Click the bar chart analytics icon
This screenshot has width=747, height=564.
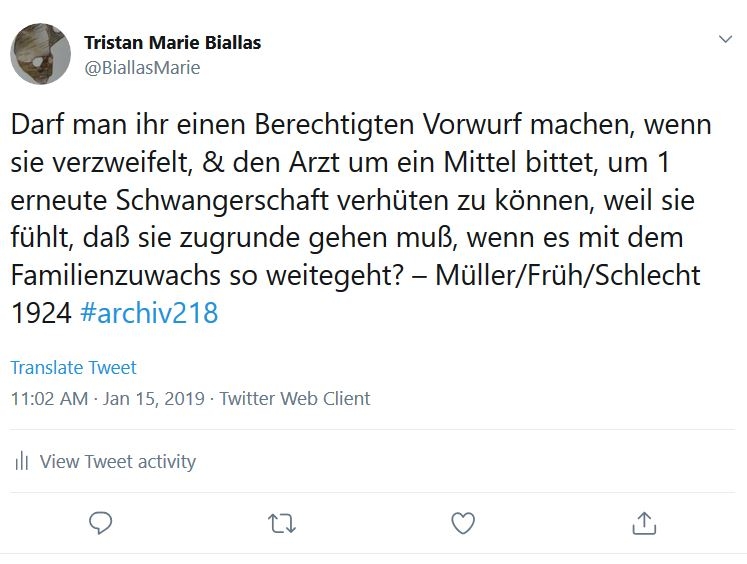coord(22,461)
